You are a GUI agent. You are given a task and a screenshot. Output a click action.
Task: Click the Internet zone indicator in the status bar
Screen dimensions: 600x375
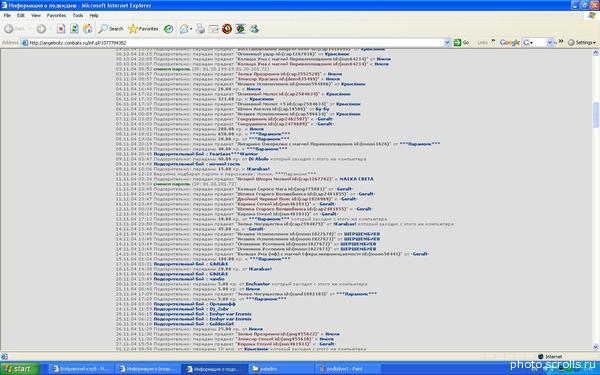(550, 357)
